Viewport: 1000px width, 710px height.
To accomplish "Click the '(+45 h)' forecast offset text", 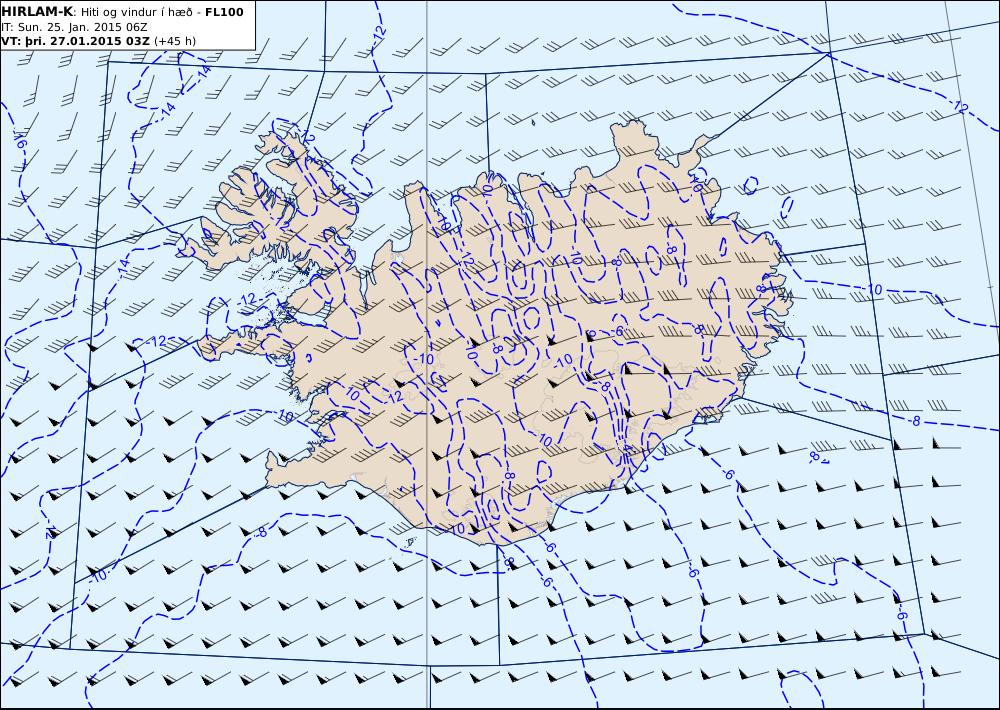I will tap(175, 41).
